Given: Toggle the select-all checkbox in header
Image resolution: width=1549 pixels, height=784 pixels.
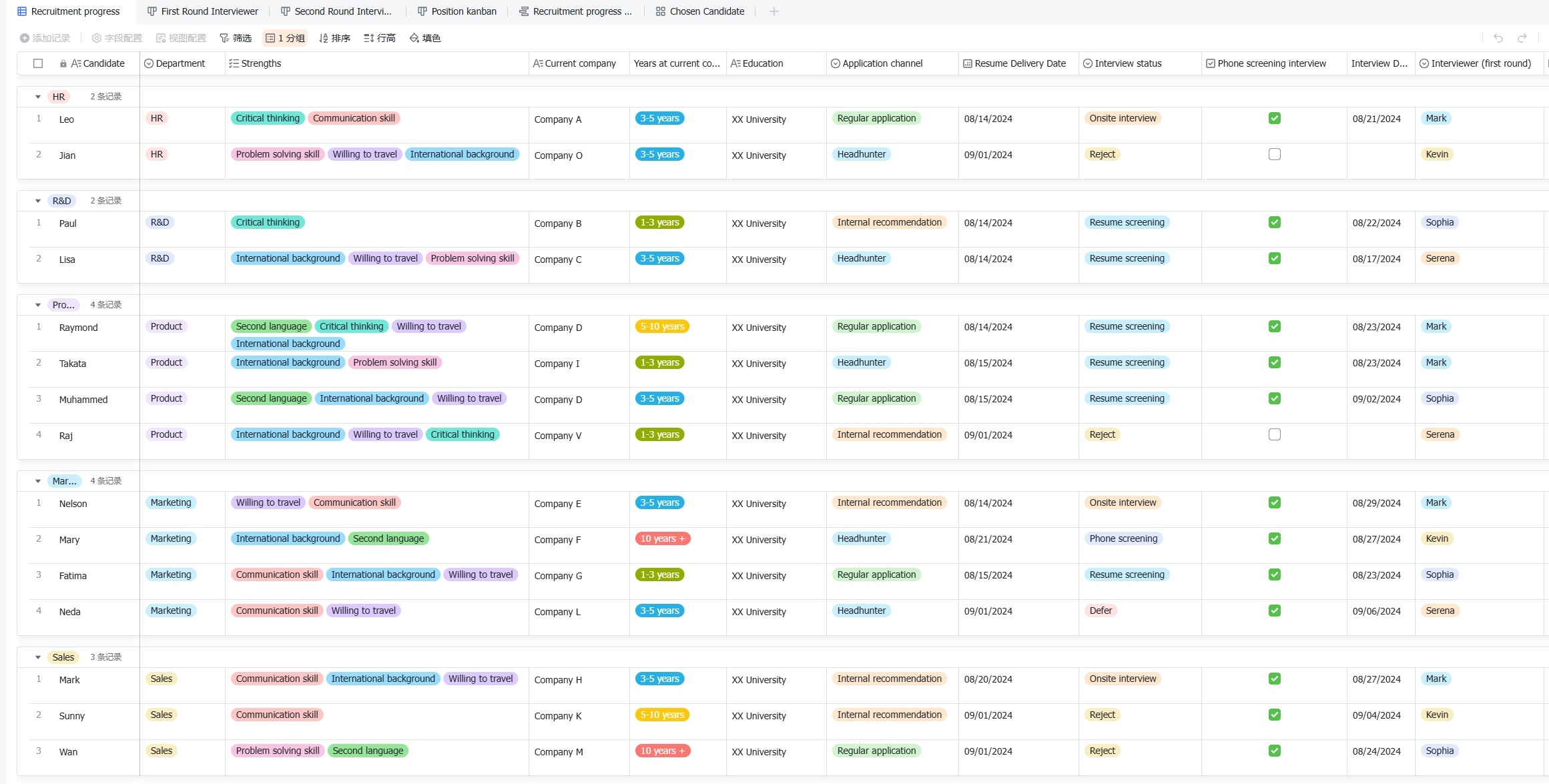Looking at the screenshot, I should point(38,63).
